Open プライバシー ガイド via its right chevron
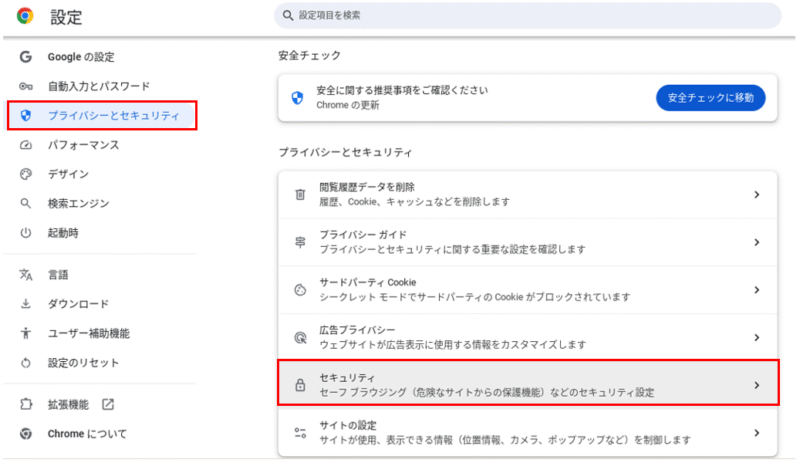 point(757,242)
